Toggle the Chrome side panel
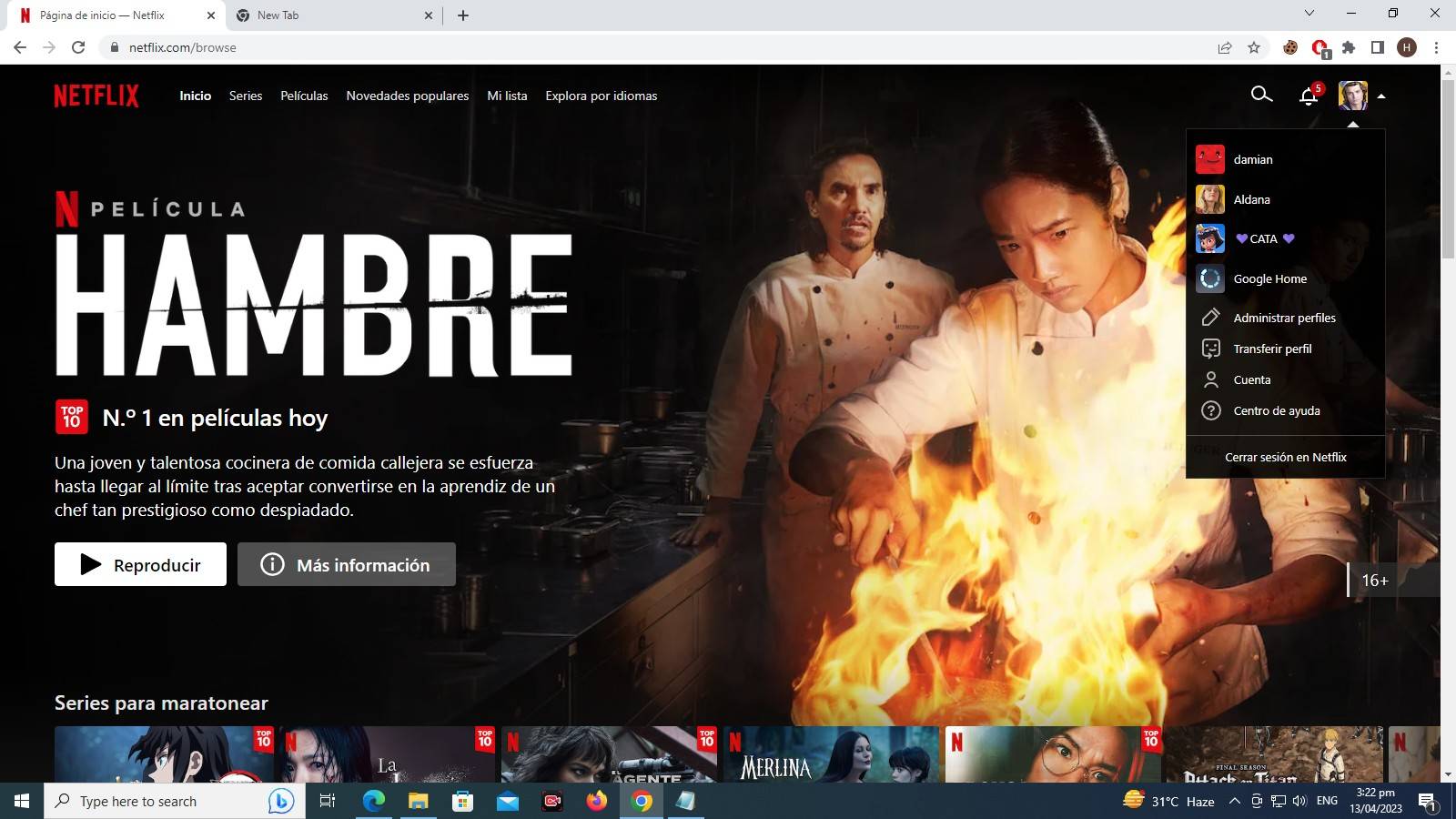 [1378, 47]
